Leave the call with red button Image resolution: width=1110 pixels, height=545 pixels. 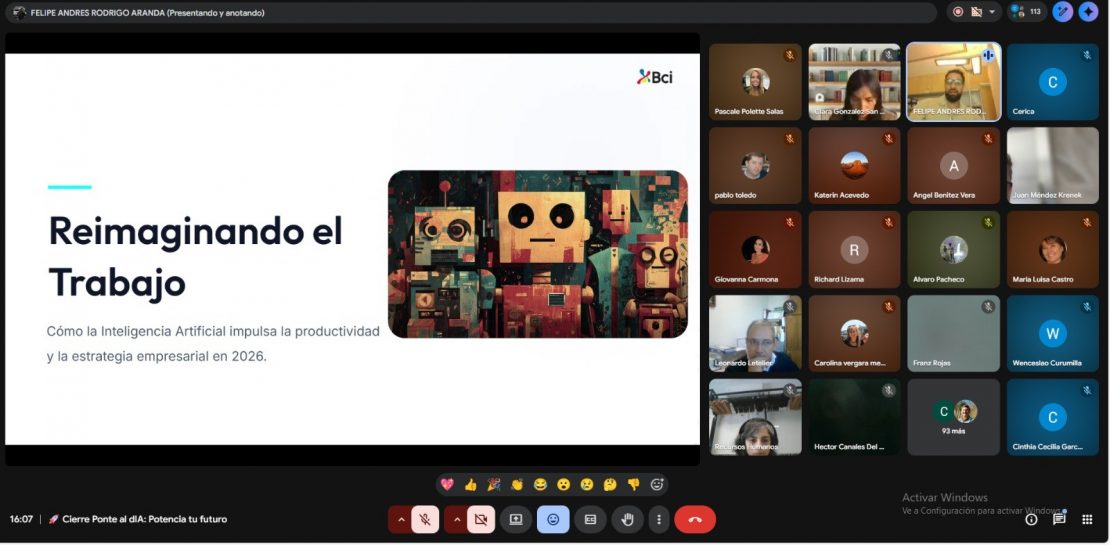point(695,519)
